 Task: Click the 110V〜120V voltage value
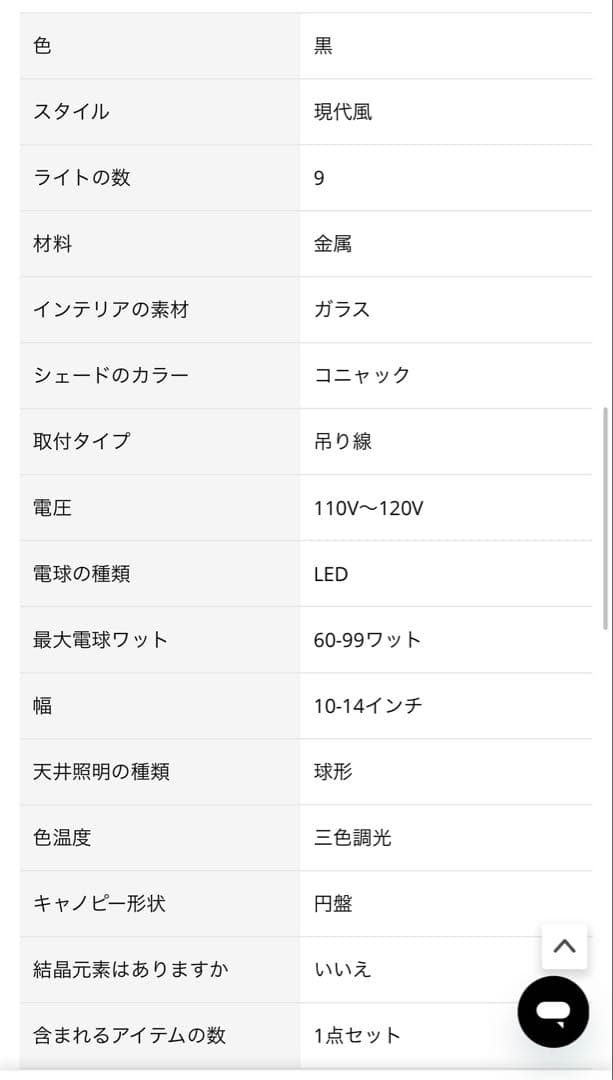click(370, 508)
